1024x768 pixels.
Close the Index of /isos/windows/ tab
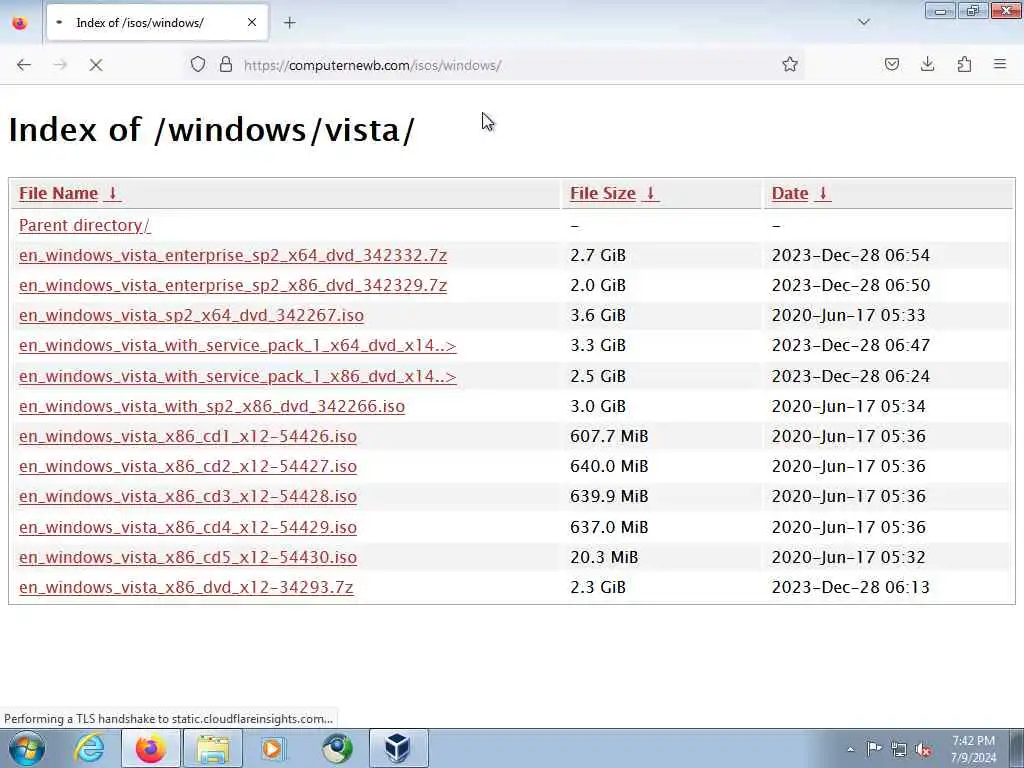251,22
